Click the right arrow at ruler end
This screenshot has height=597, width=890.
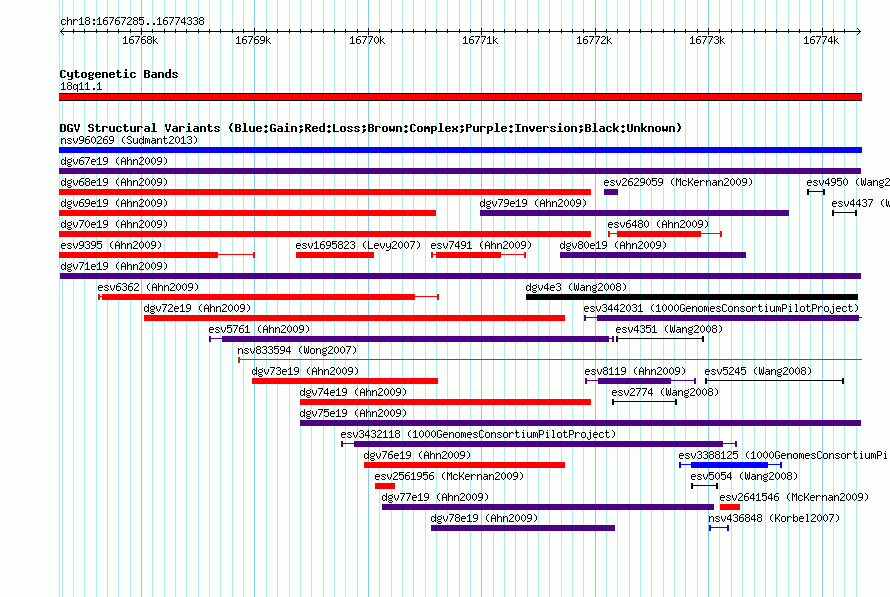coord(859,32)
